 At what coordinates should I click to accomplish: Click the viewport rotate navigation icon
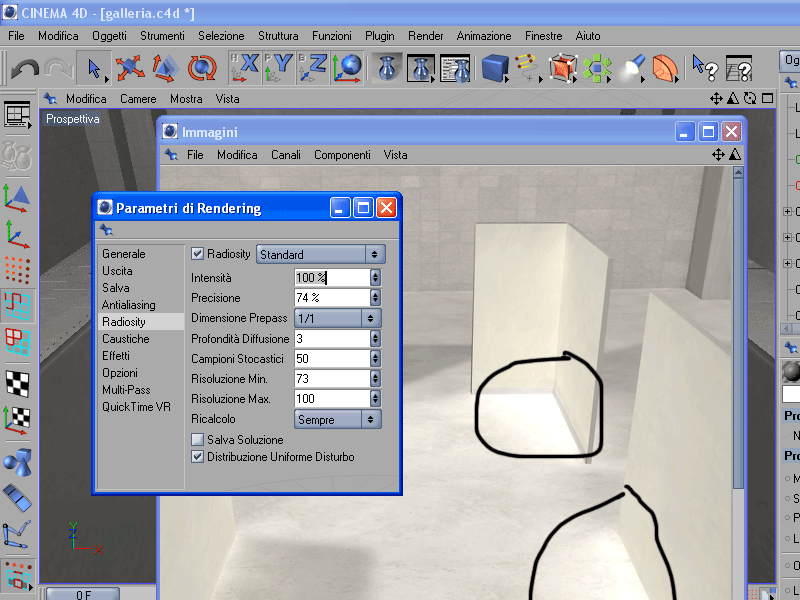coord(750,98)
